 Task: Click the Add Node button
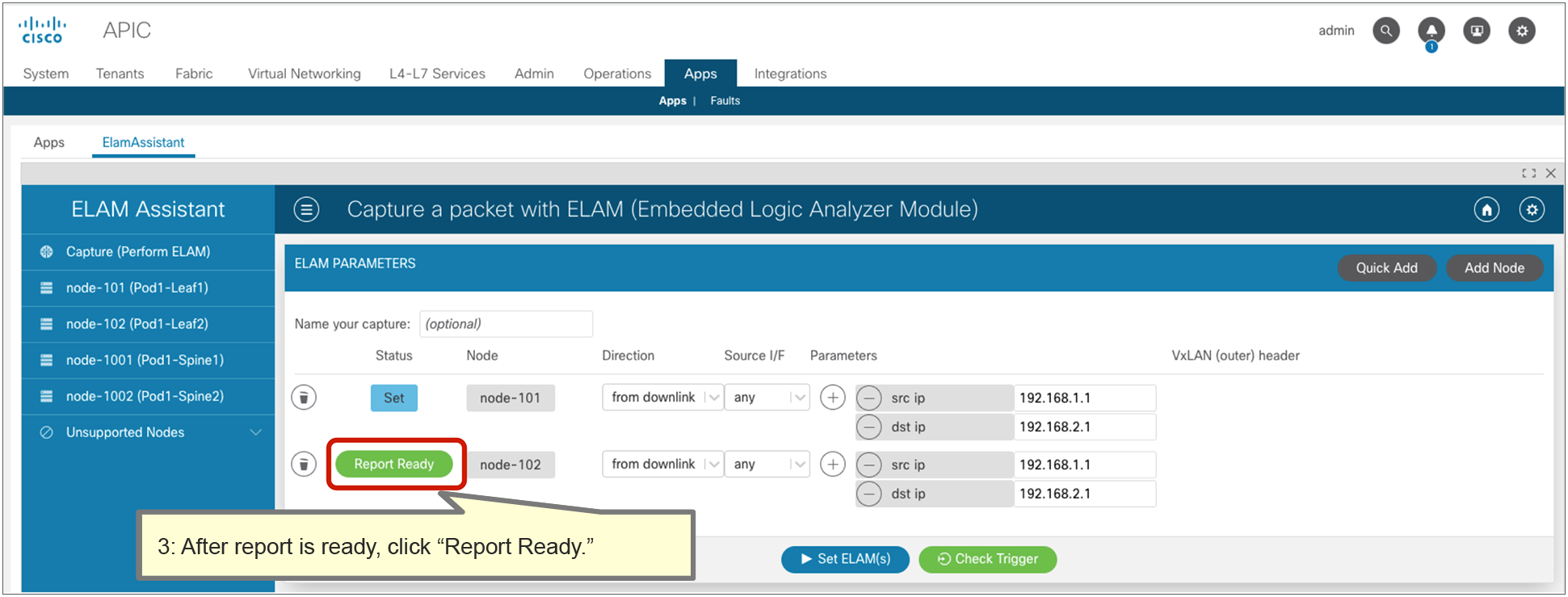(x=1494, y=268)
